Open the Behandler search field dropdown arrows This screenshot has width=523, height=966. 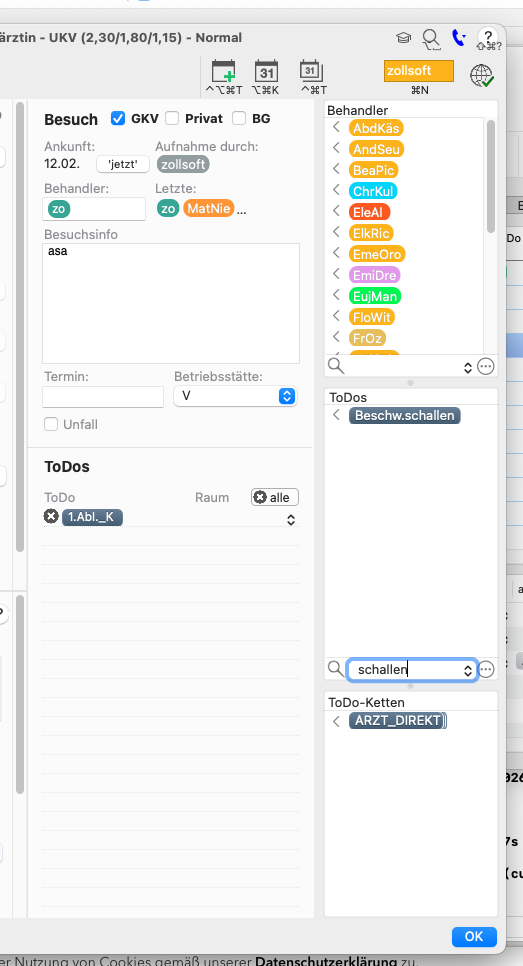click(468, 367)
